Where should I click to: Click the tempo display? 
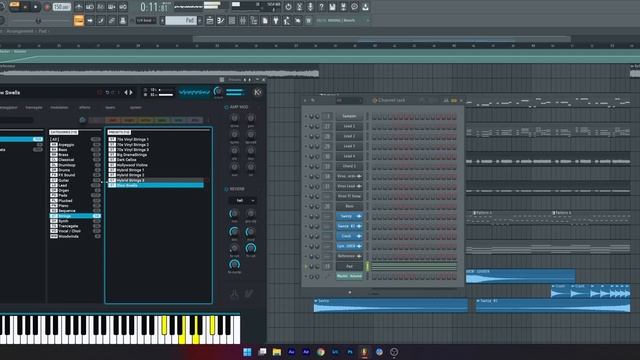[62, 7]
